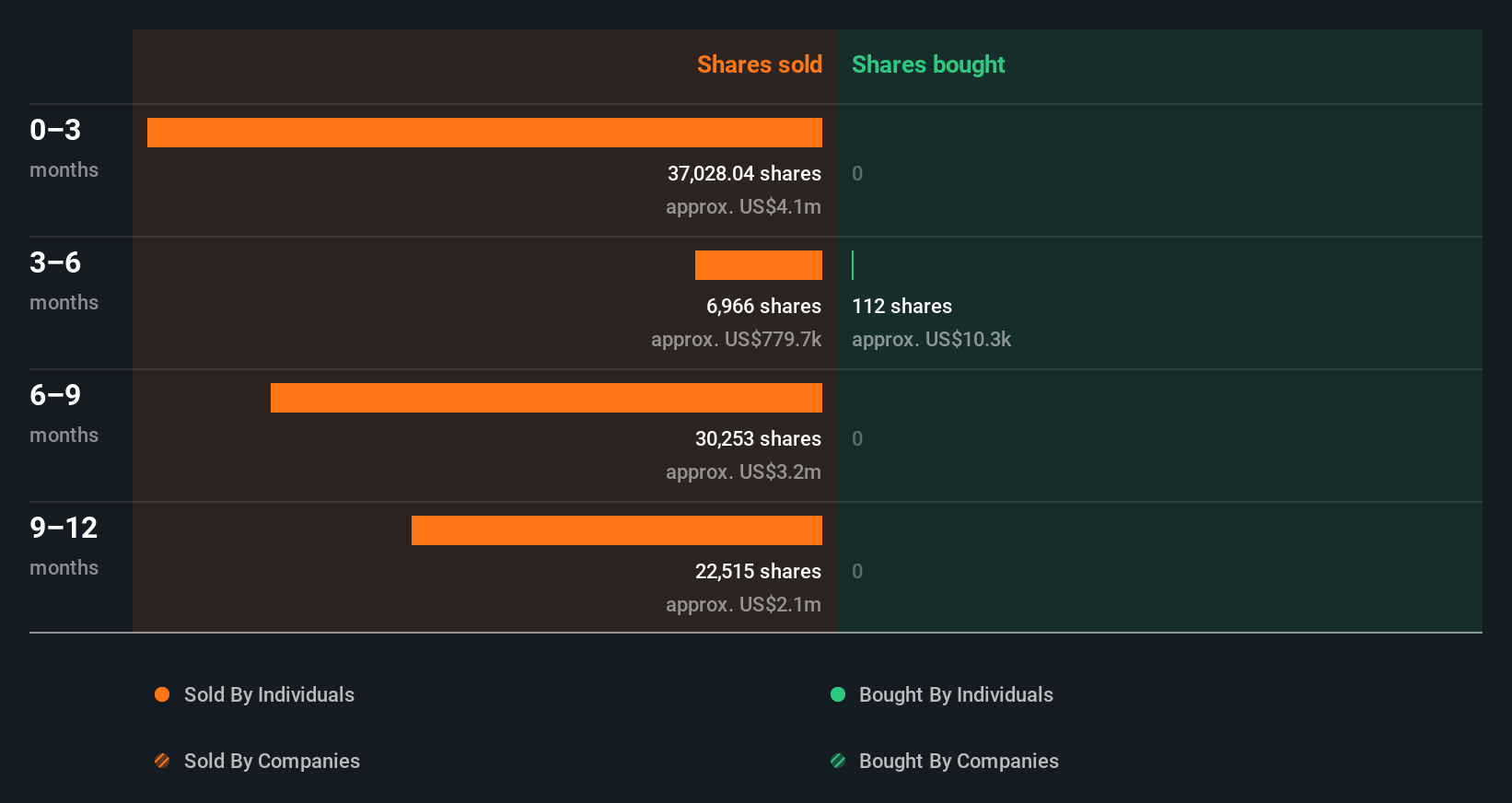Click the approx. US$3.2m value
Viewport: 1512px width, 803px height.
pos(743,472)
